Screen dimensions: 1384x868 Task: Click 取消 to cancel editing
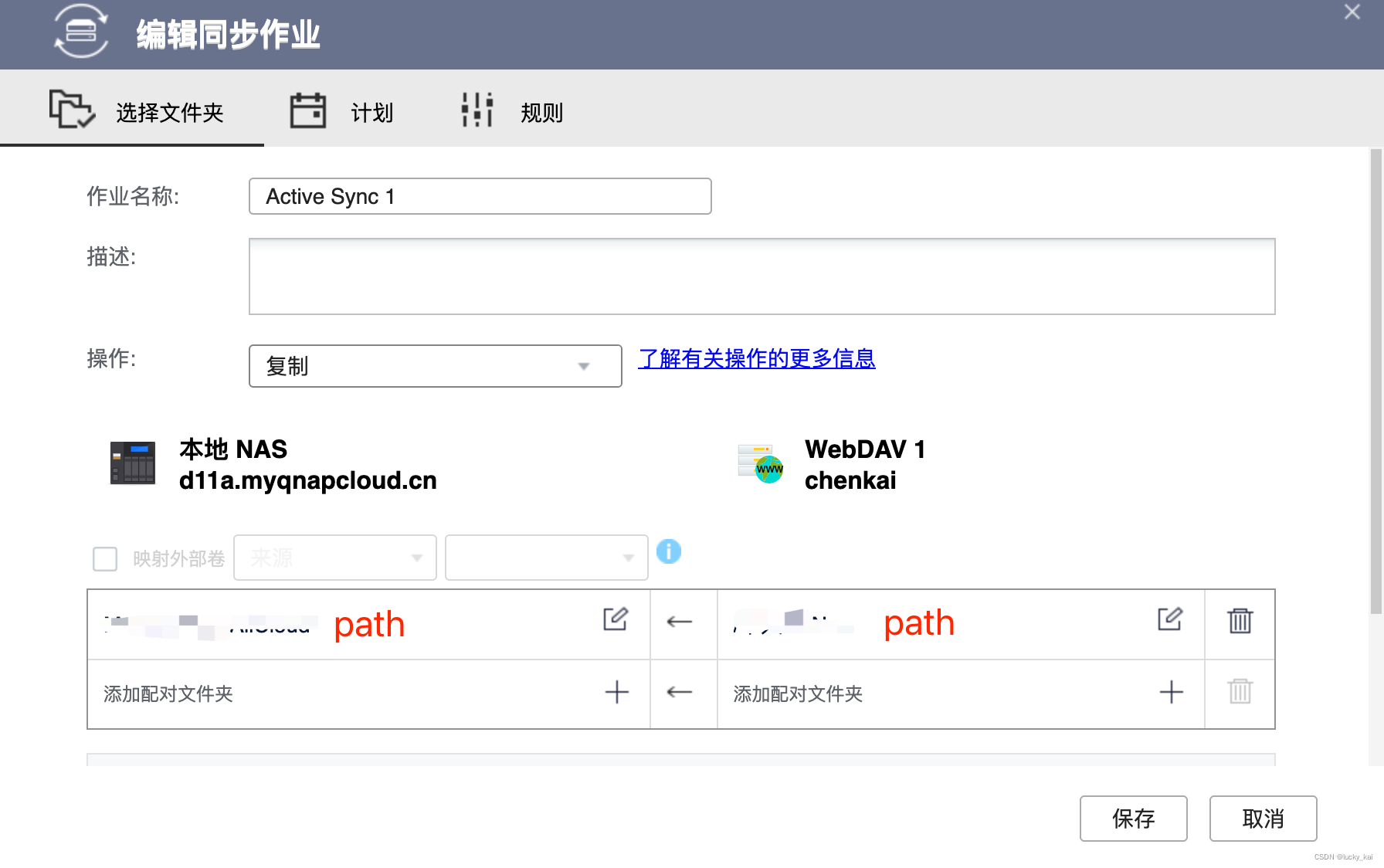tap(1263, 819)
